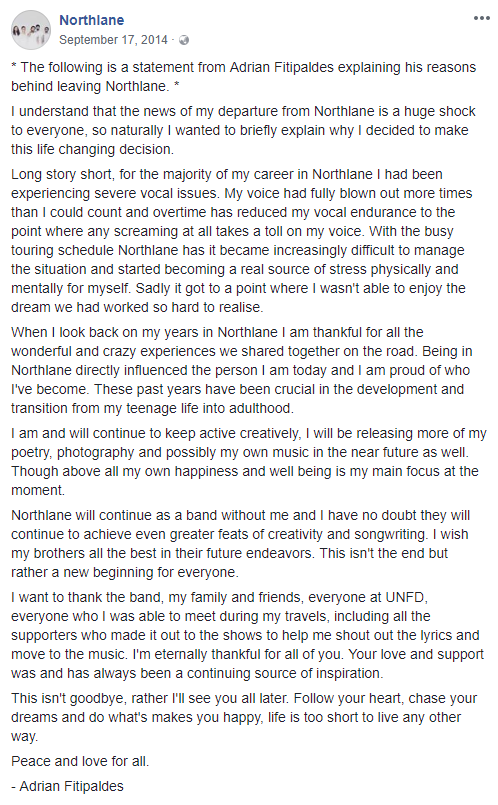Click the paragraph starting "I understand that the news"
The height and width of the screenshot is (805, 498).
click(243, 130)
